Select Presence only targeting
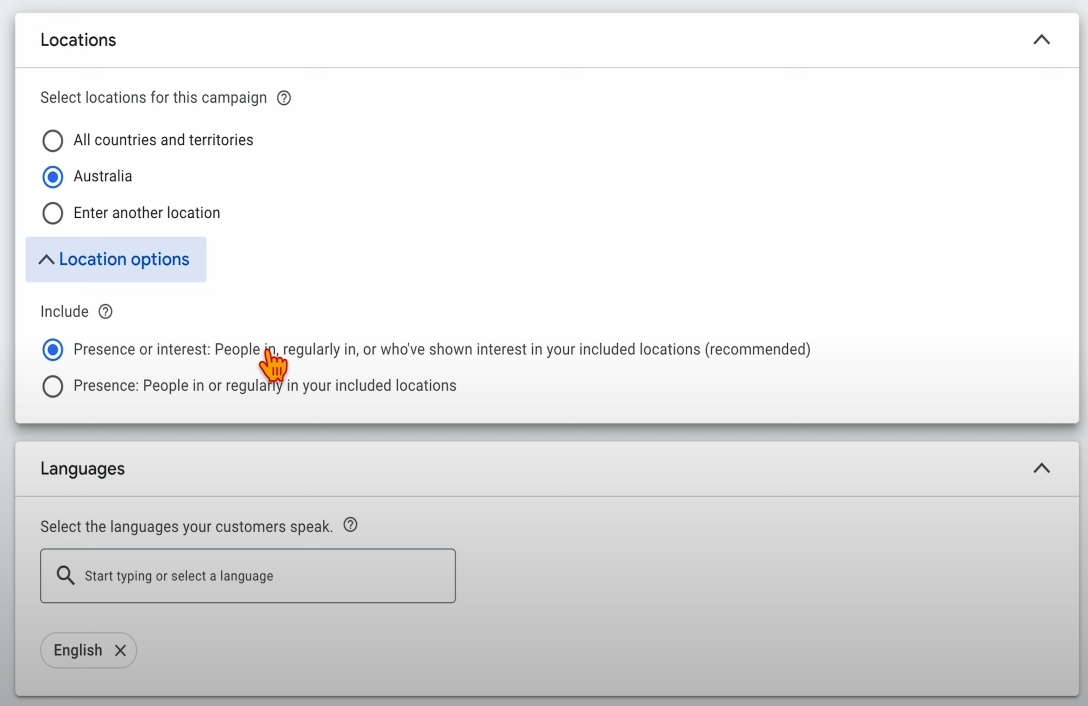This screenshot has width=1088, height=706. tap(52, 385)
